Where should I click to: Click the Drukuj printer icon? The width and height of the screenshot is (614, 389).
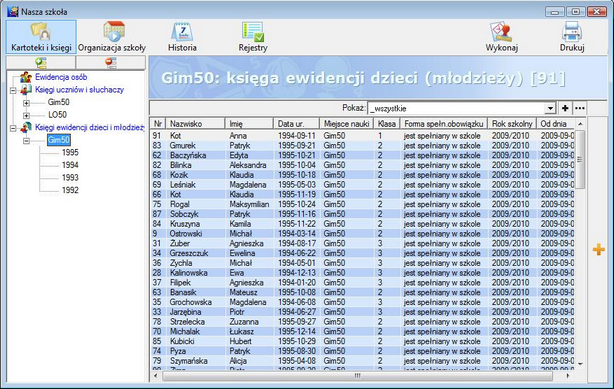pos(572,32)
